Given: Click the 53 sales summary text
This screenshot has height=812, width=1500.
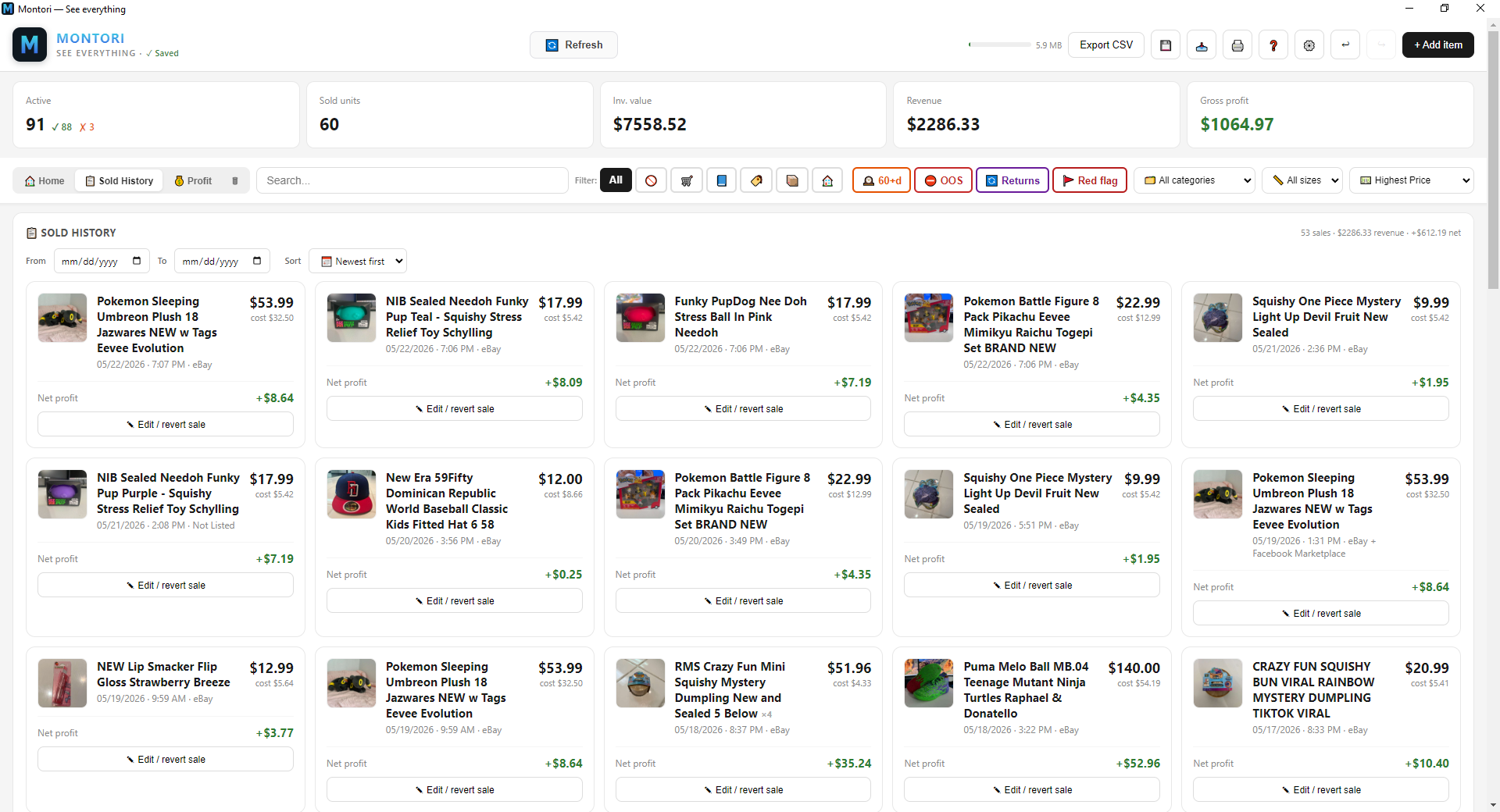Looking at the screenshot, I should tap(1380, 233).
